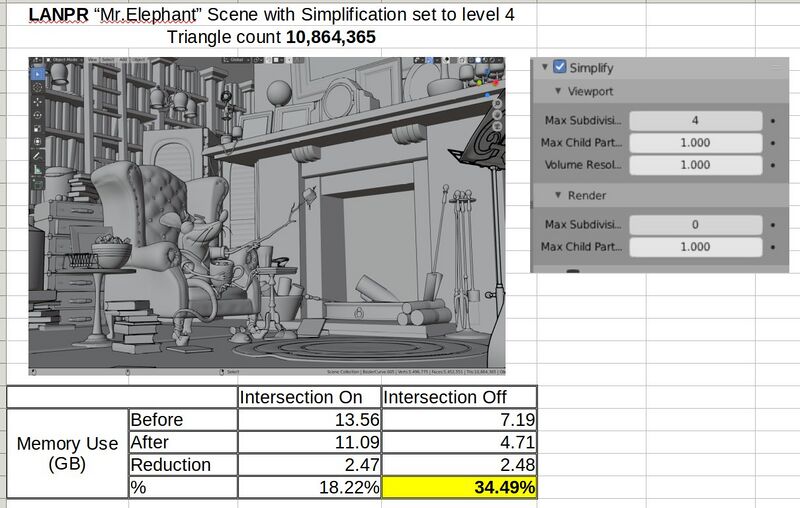Image resolution: width=800 pixels, height=508 pixels.
Task: Select the 3D Cursor tool
Action: click(38, 87)
